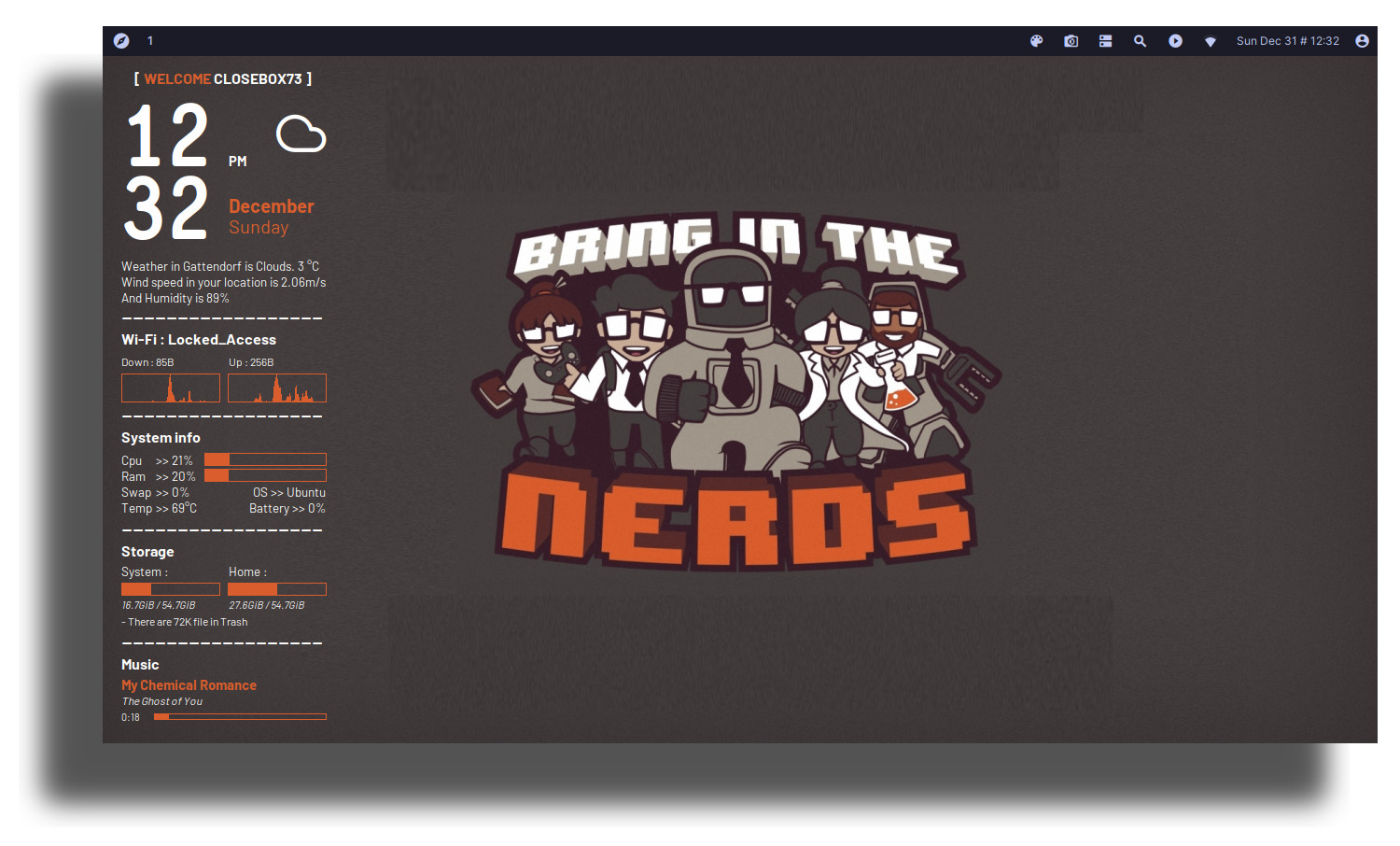Click the 27.6GiB / 54.7GiB home value
This screenshot has height=846, width=1400.
[x=267, y=605]
